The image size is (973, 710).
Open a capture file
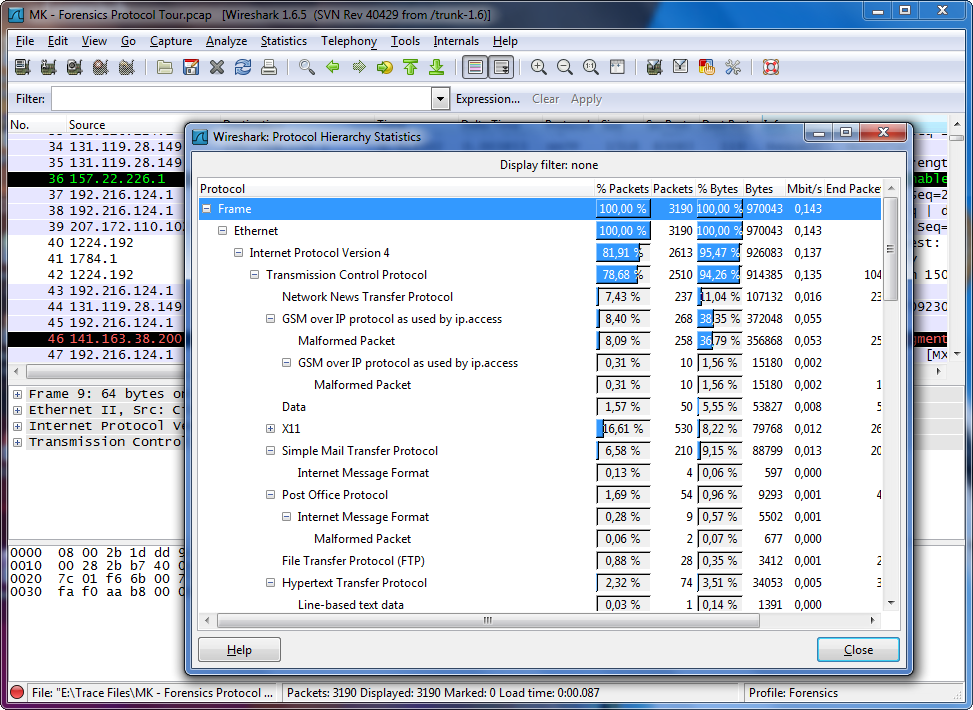pos(164,67)
